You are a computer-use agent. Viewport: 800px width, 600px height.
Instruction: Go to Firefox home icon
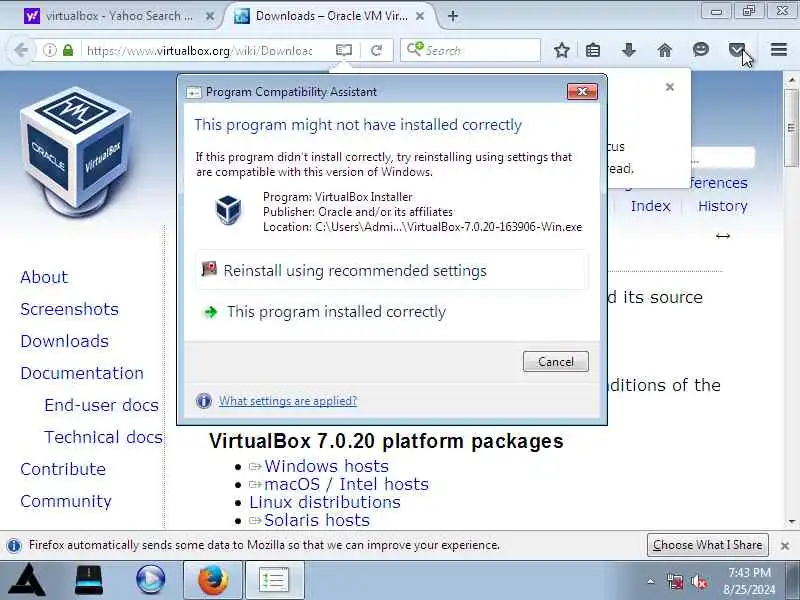(x=664, y=50)
